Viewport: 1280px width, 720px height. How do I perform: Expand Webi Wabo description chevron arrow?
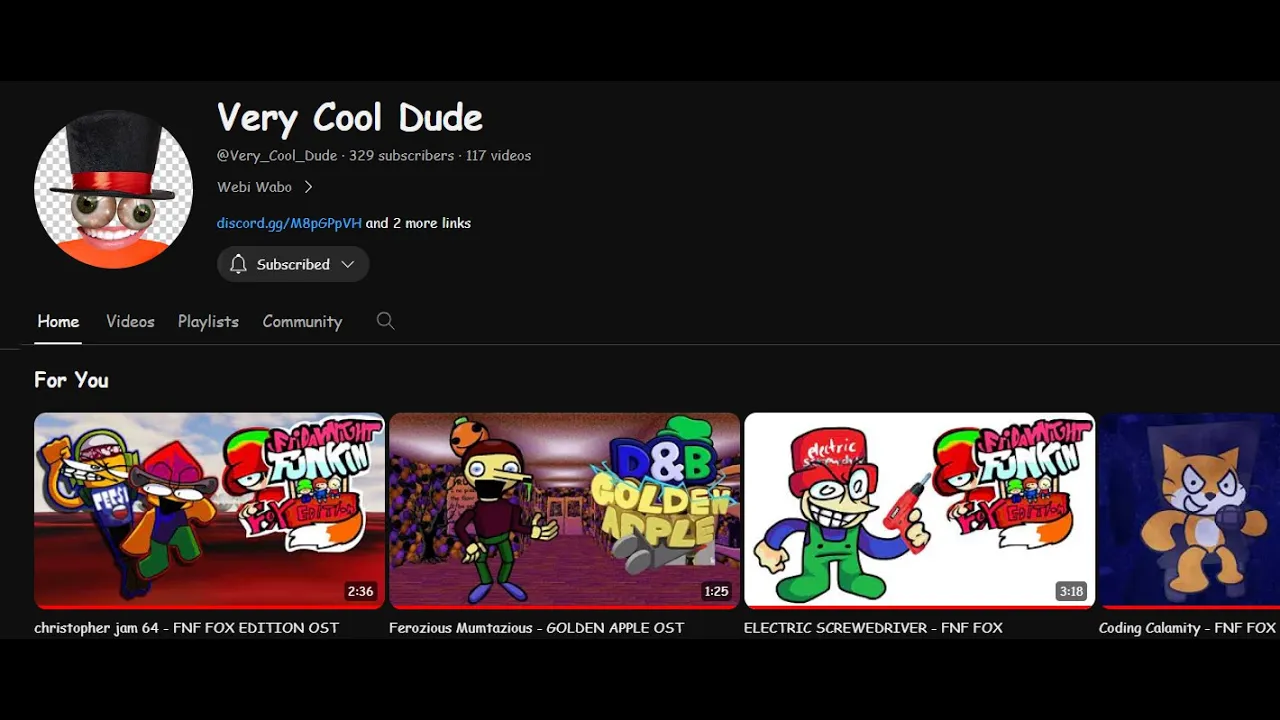click(x=308, y=187)
